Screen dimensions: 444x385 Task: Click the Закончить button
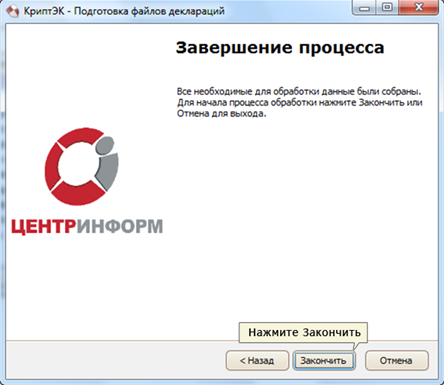point(324,360)
